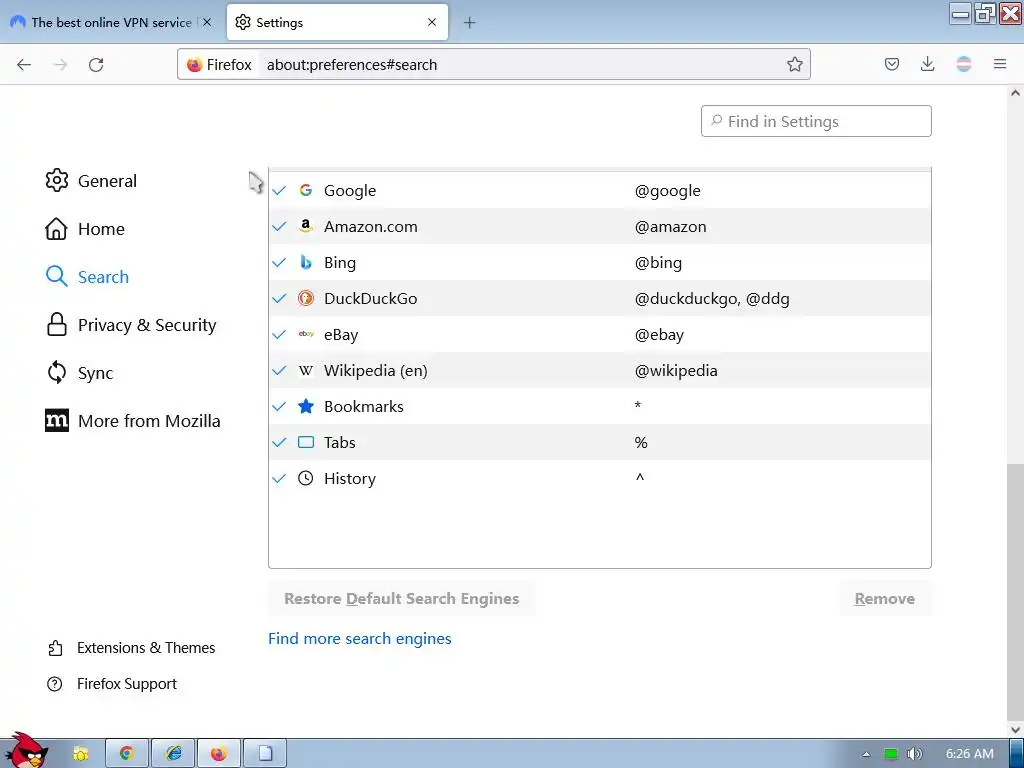Click the Google search engine icon
The width and height of the screenshot is (1024, 768).
click(306, 190)
